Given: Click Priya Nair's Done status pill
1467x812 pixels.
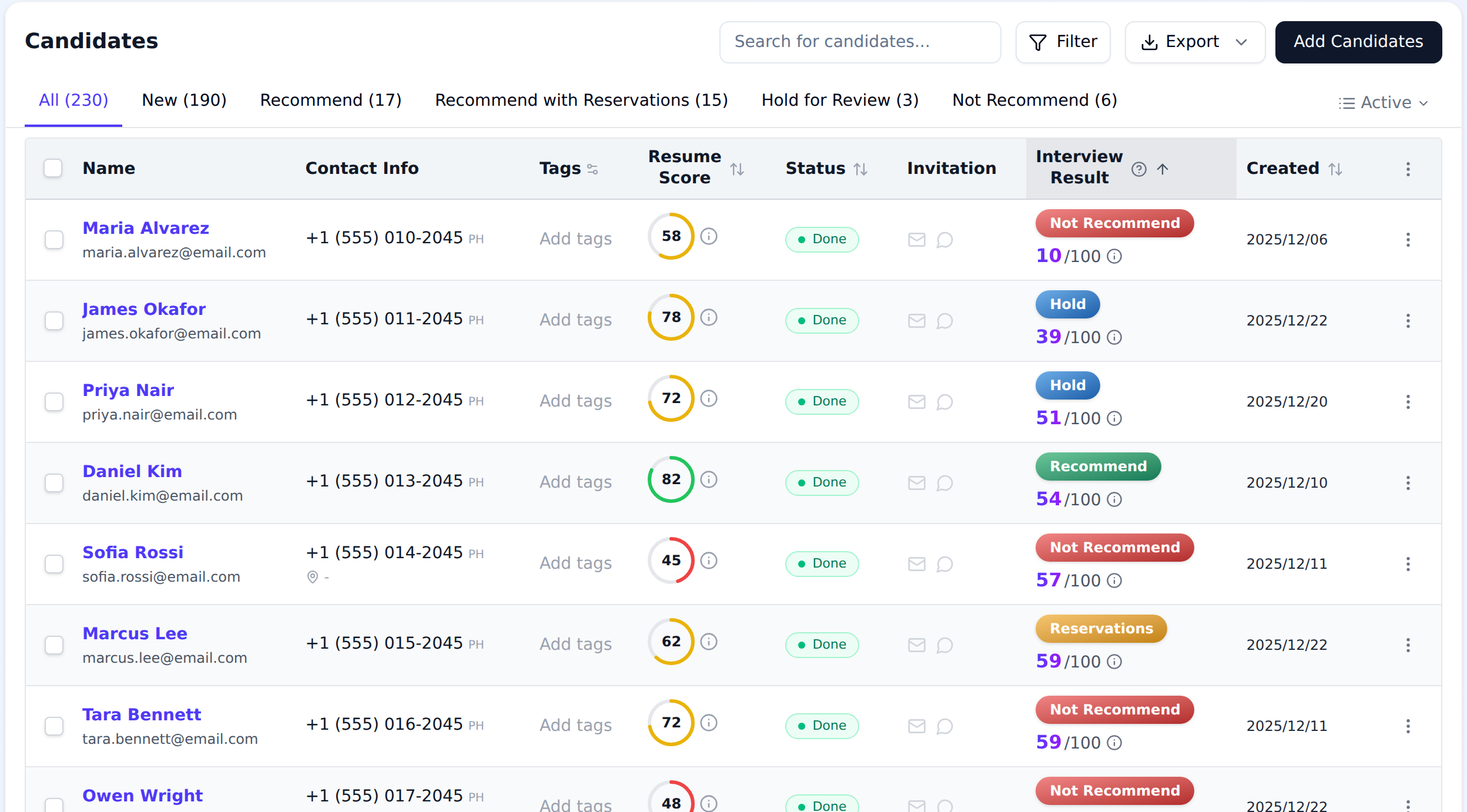Looking at the screenshot, I should coord(822,402).
